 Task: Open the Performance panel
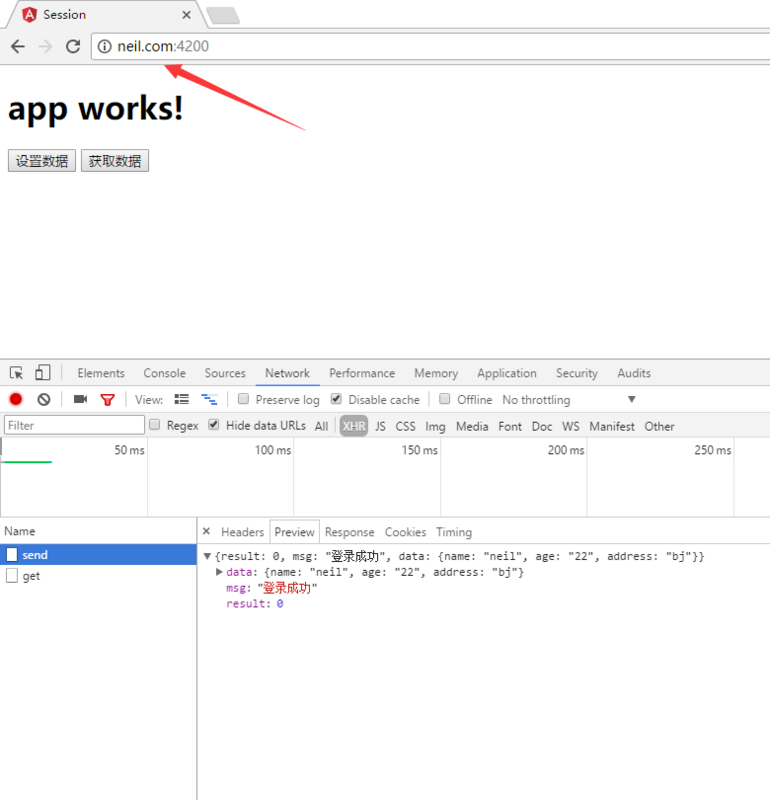[362, 373]
